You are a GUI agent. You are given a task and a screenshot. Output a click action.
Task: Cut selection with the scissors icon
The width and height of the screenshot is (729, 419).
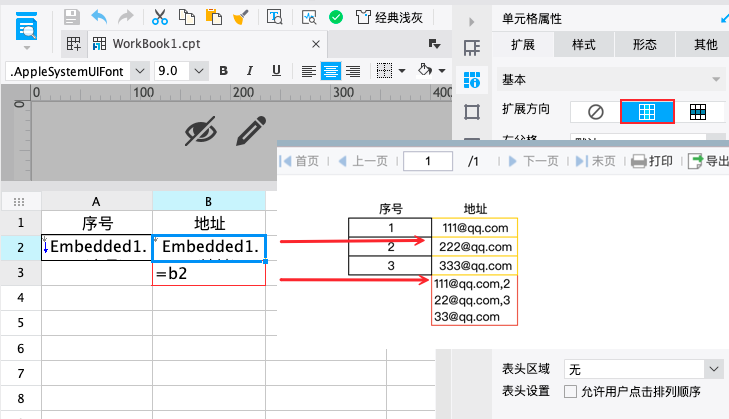click(x=159, y=17)
